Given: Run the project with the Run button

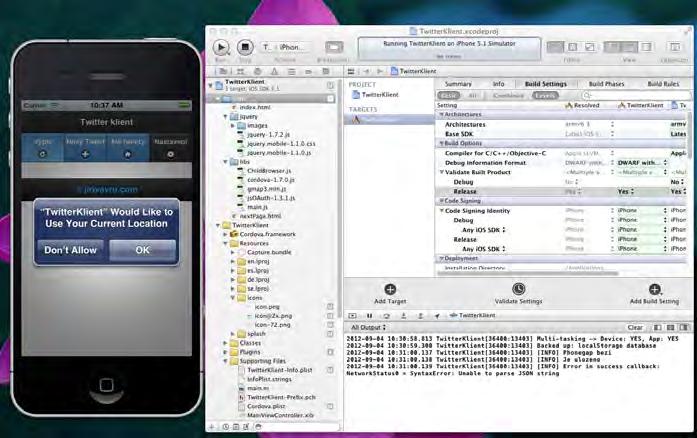Looking at the screenshot, I should (x=221, y=47).
